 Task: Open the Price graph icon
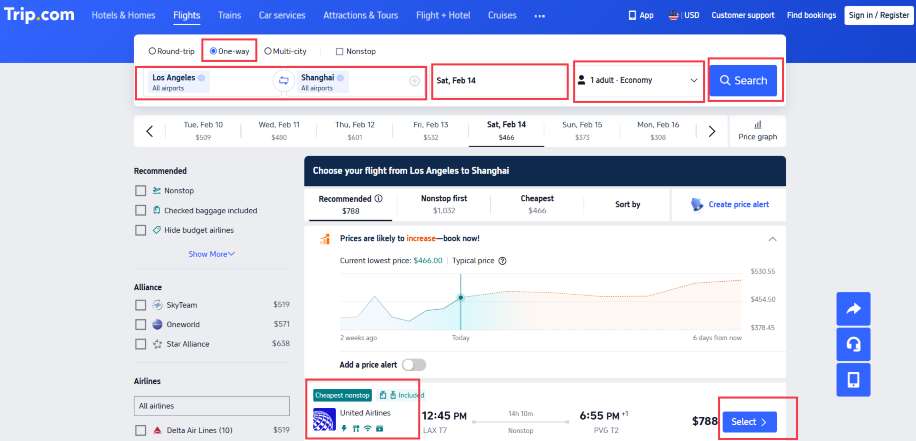click(757, 123)
